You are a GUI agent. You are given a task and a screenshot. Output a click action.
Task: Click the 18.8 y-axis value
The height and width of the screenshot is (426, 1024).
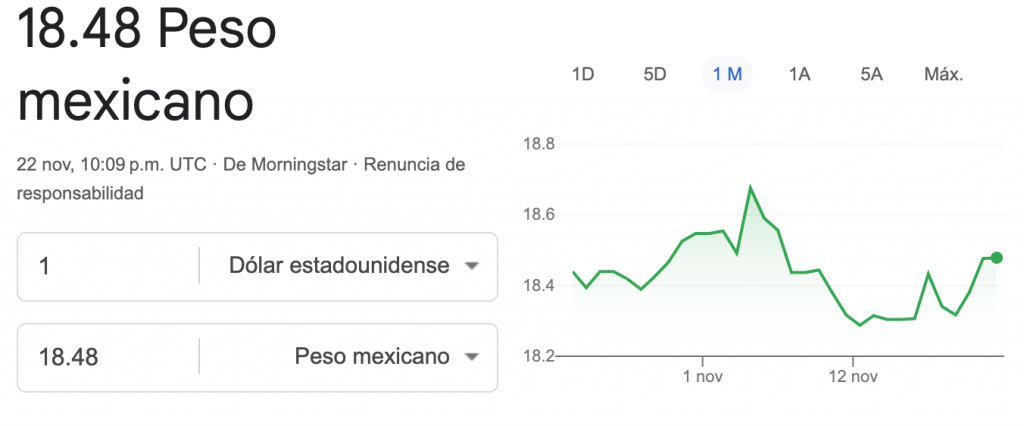coord(539,144)
